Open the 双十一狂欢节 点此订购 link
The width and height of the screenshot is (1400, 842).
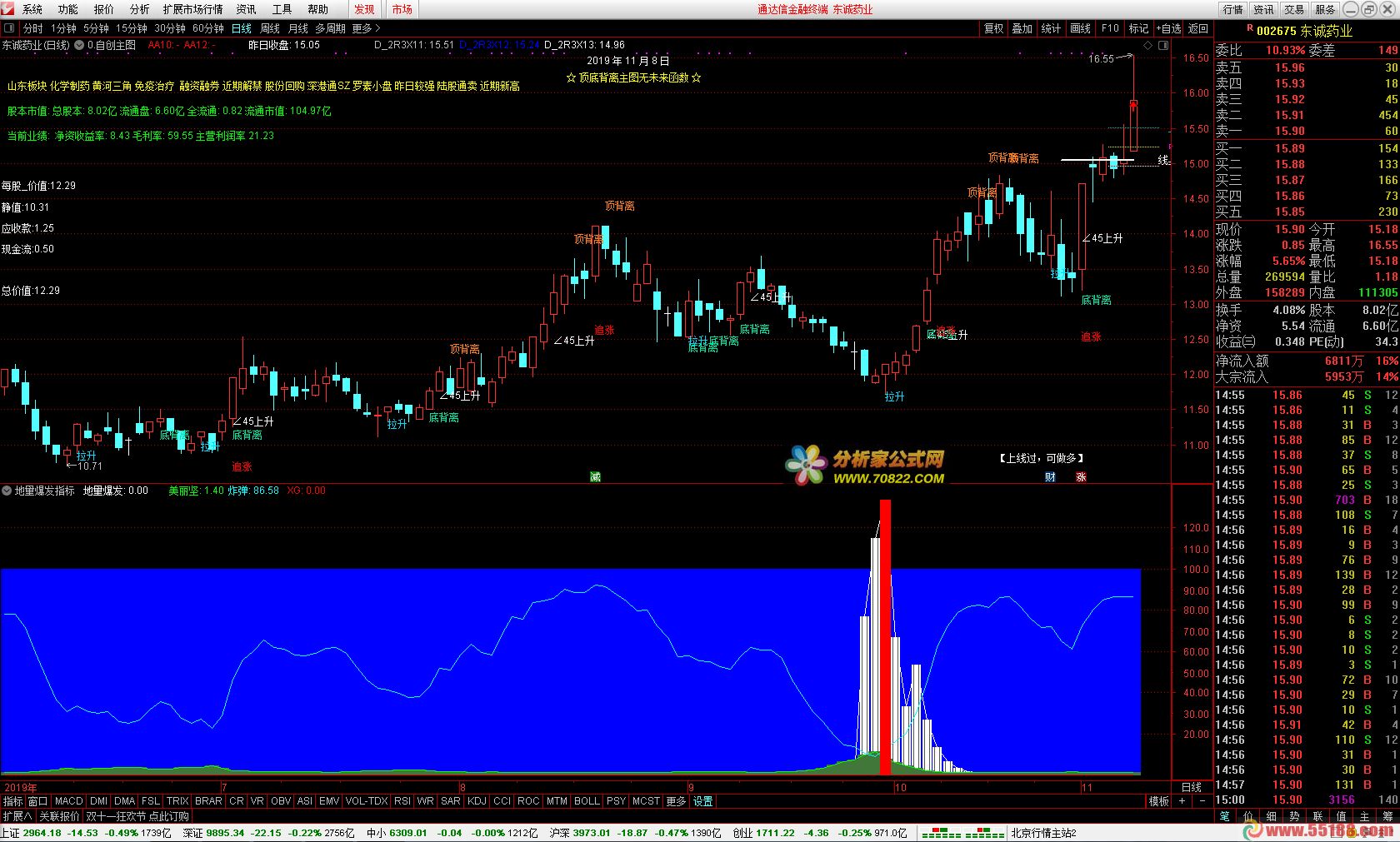point(138,816)
